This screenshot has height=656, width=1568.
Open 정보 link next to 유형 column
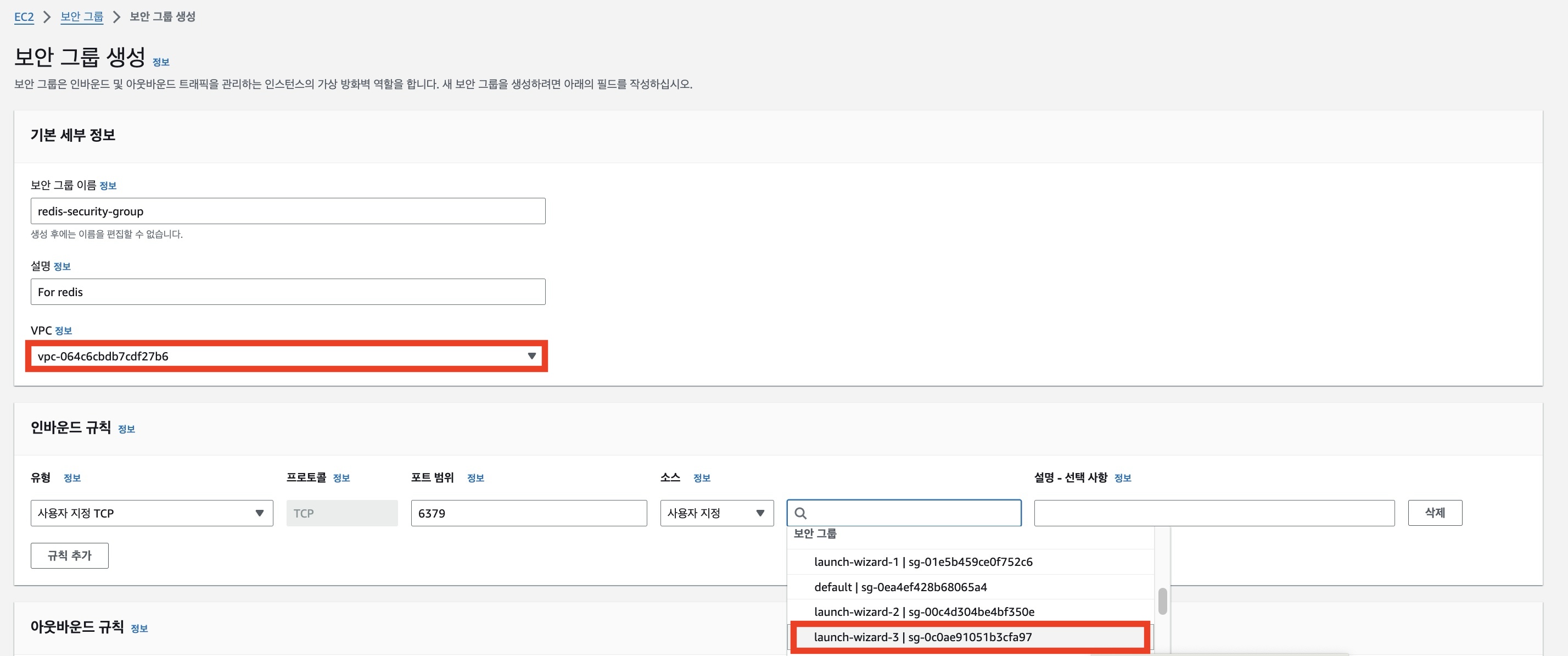tap(72, 477)
